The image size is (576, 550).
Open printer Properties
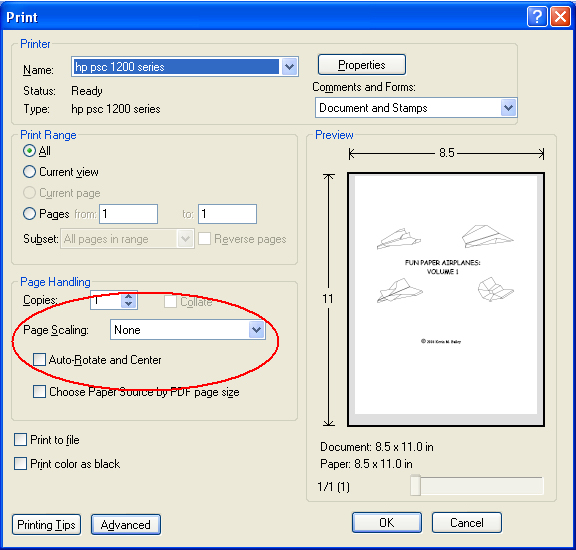coord(362,65)
